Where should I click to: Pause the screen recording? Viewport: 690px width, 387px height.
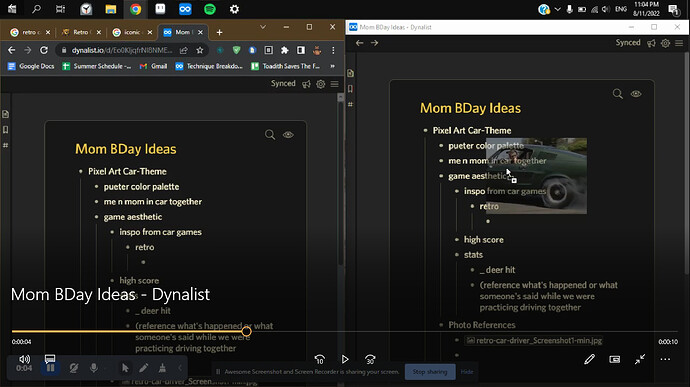[51, 368]
